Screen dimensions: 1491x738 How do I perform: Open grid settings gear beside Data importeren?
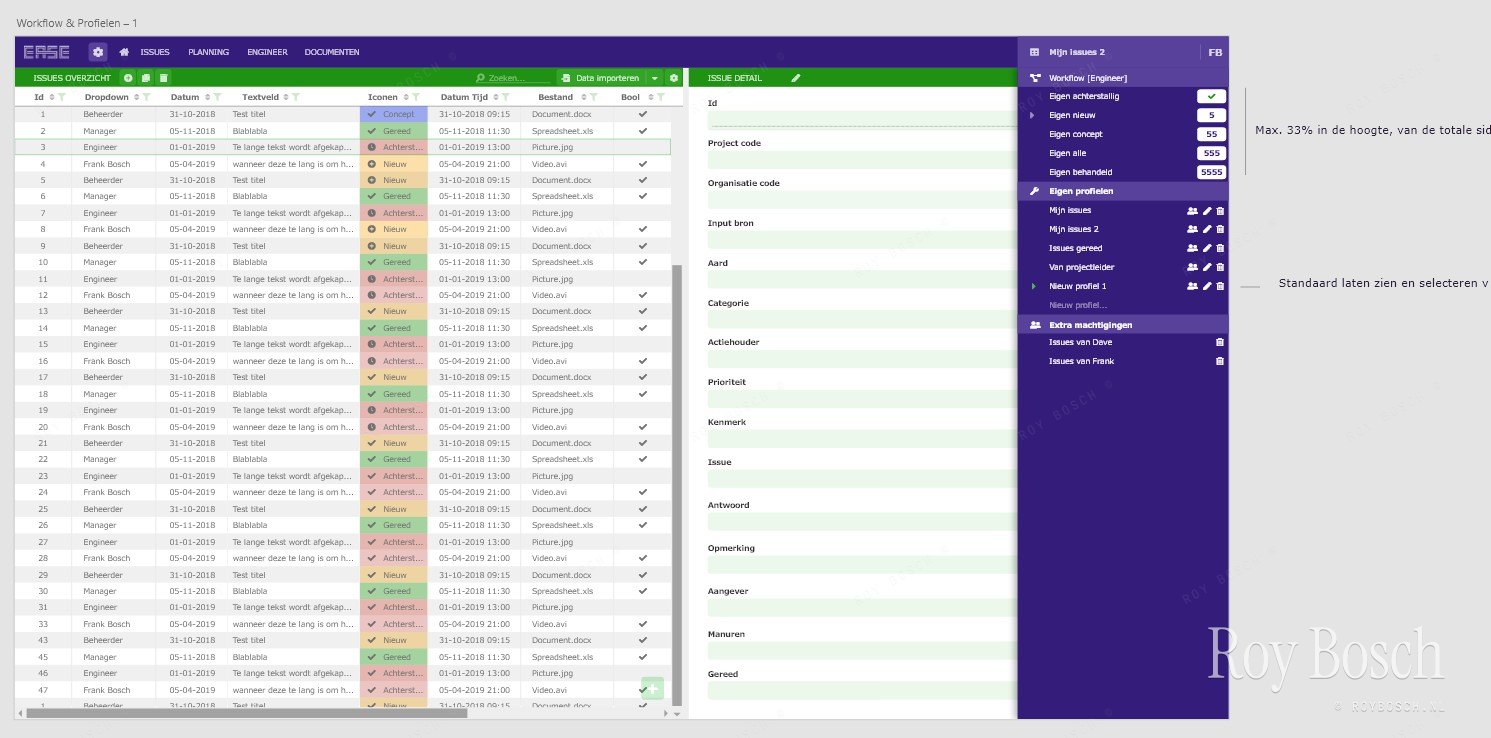[x=674, y=78]
